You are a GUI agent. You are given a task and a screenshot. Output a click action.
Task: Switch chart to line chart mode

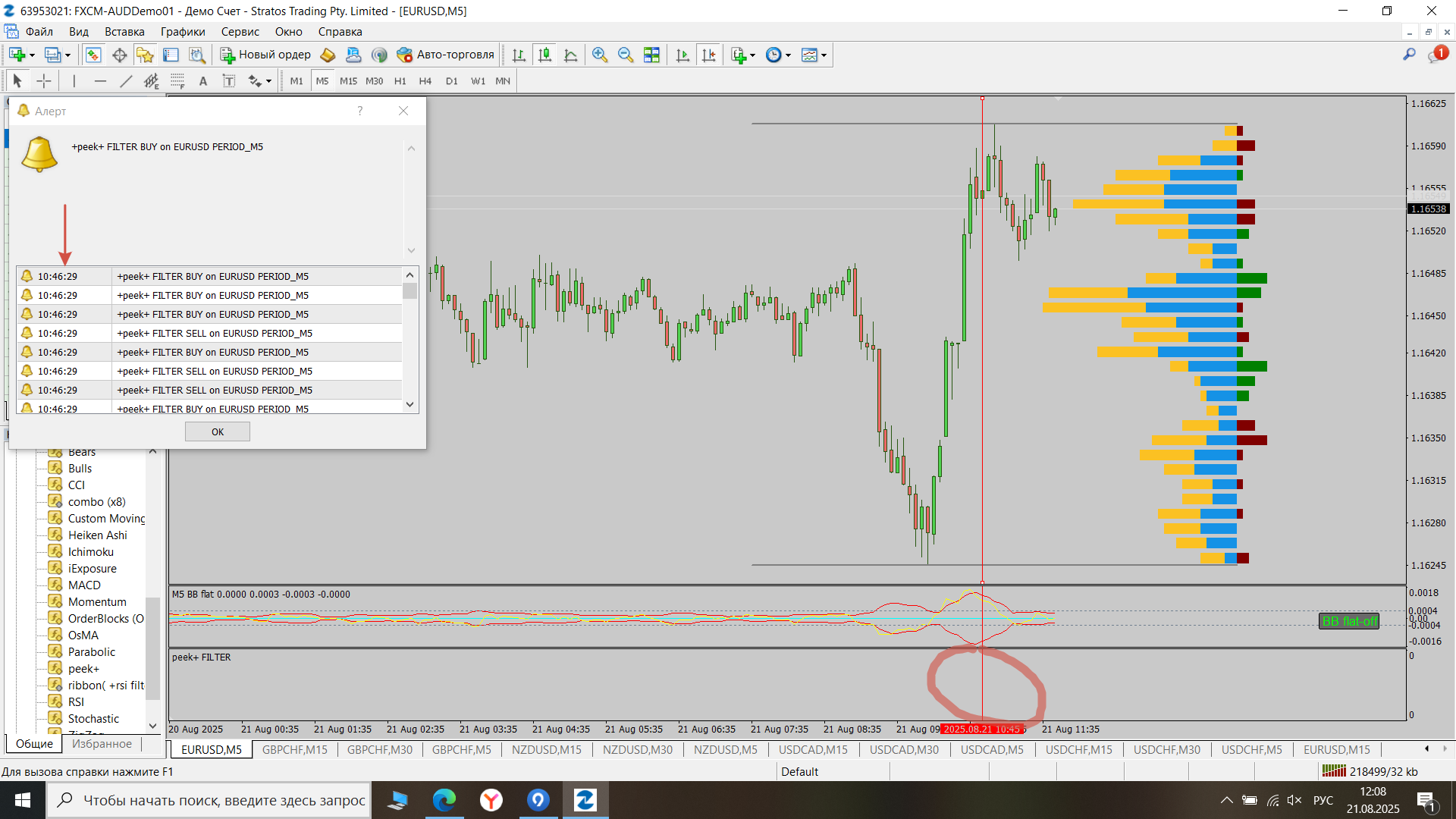pos(571,55)
